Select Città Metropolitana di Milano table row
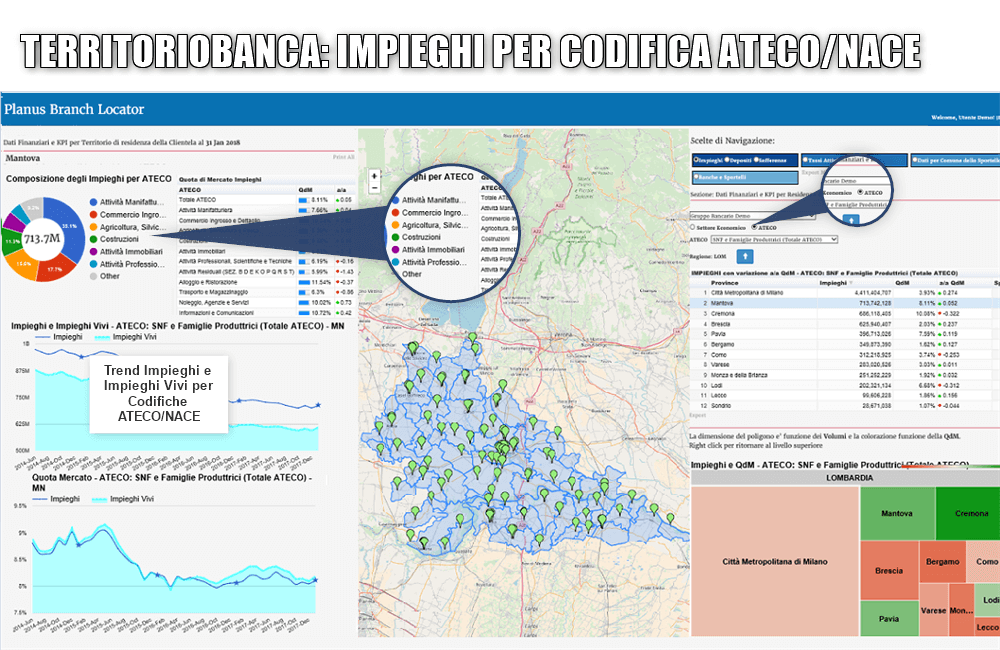Viewport: 1000px width, 650px height. tap(844, 293)
